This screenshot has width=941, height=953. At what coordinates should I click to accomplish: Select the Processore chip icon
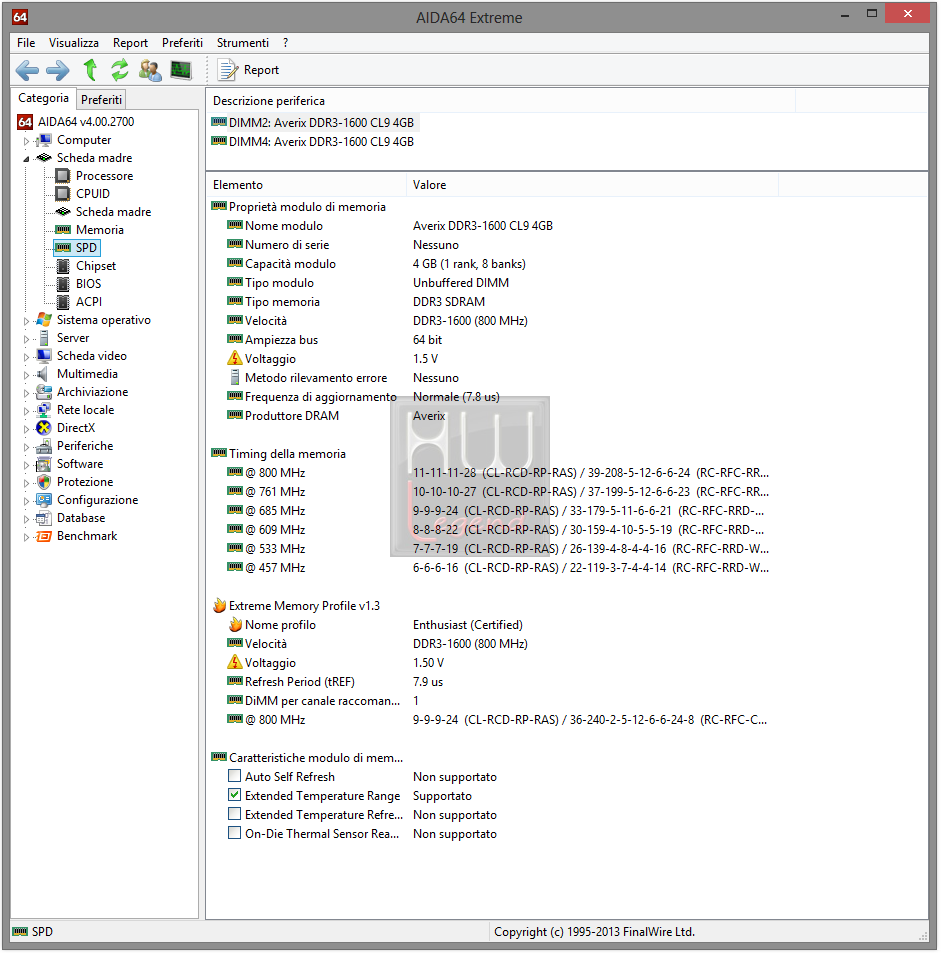click(x=63, y=176)
